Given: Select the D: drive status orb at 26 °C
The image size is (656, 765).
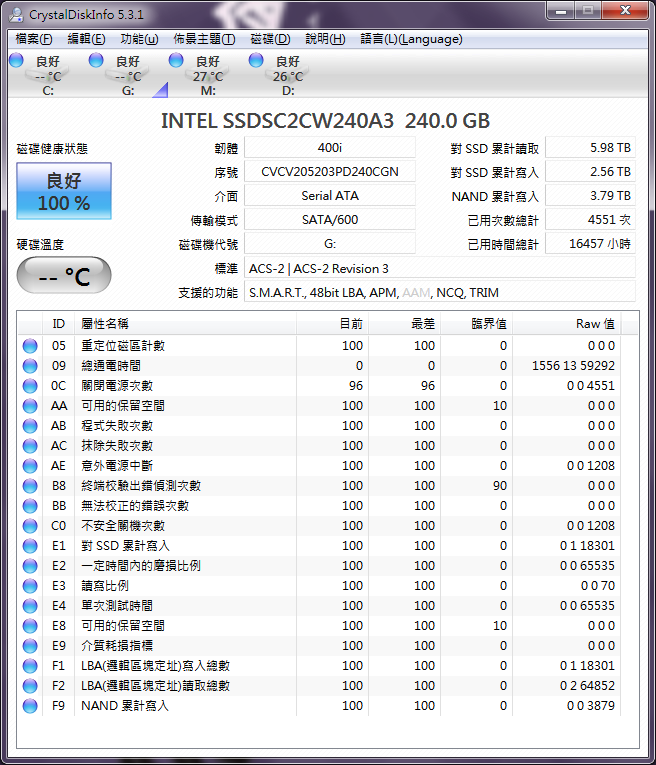Looking at the screenshot, I should pos(256,60).
